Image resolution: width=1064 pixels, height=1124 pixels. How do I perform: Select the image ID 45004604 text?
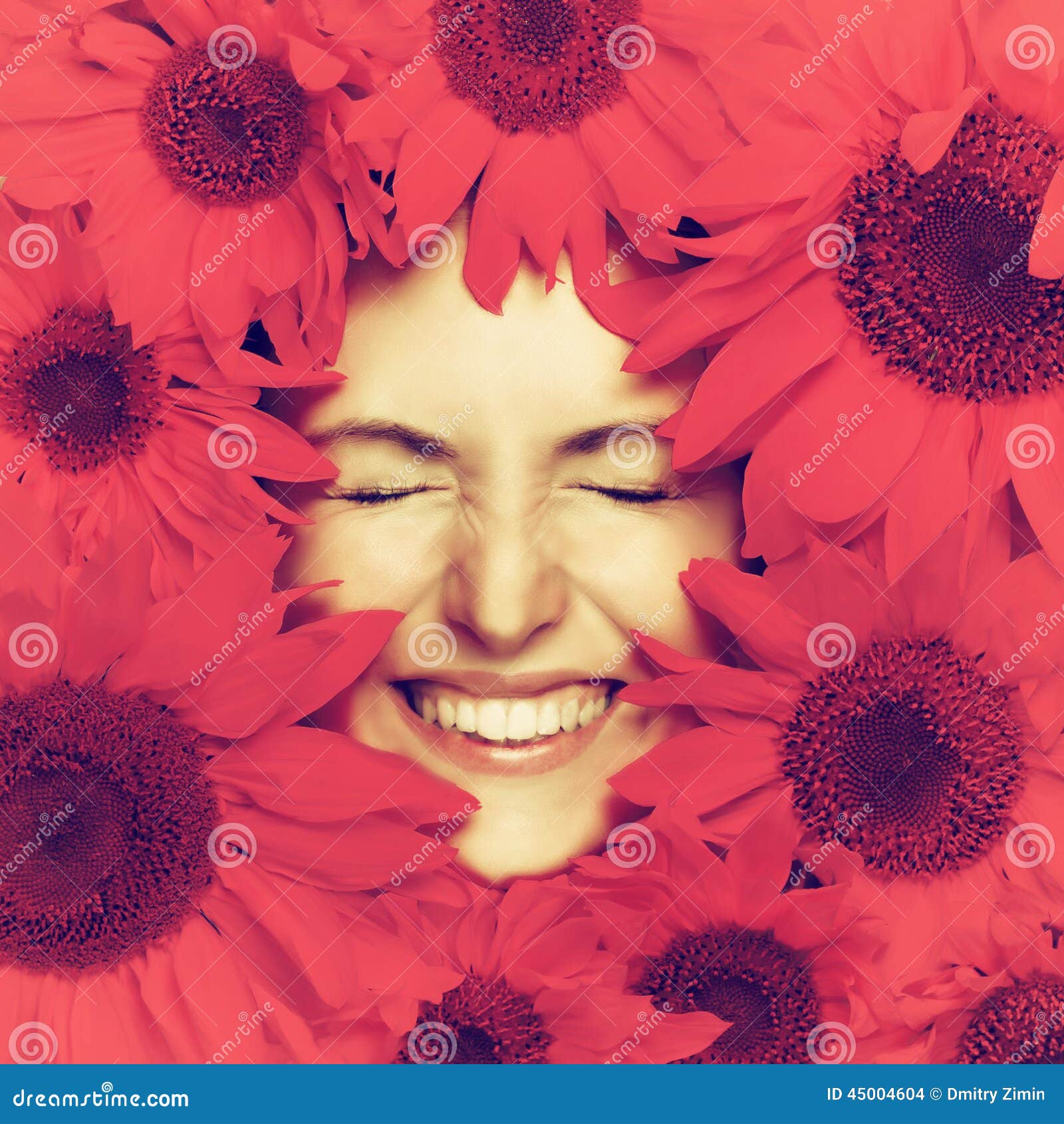coord(874,1093)
